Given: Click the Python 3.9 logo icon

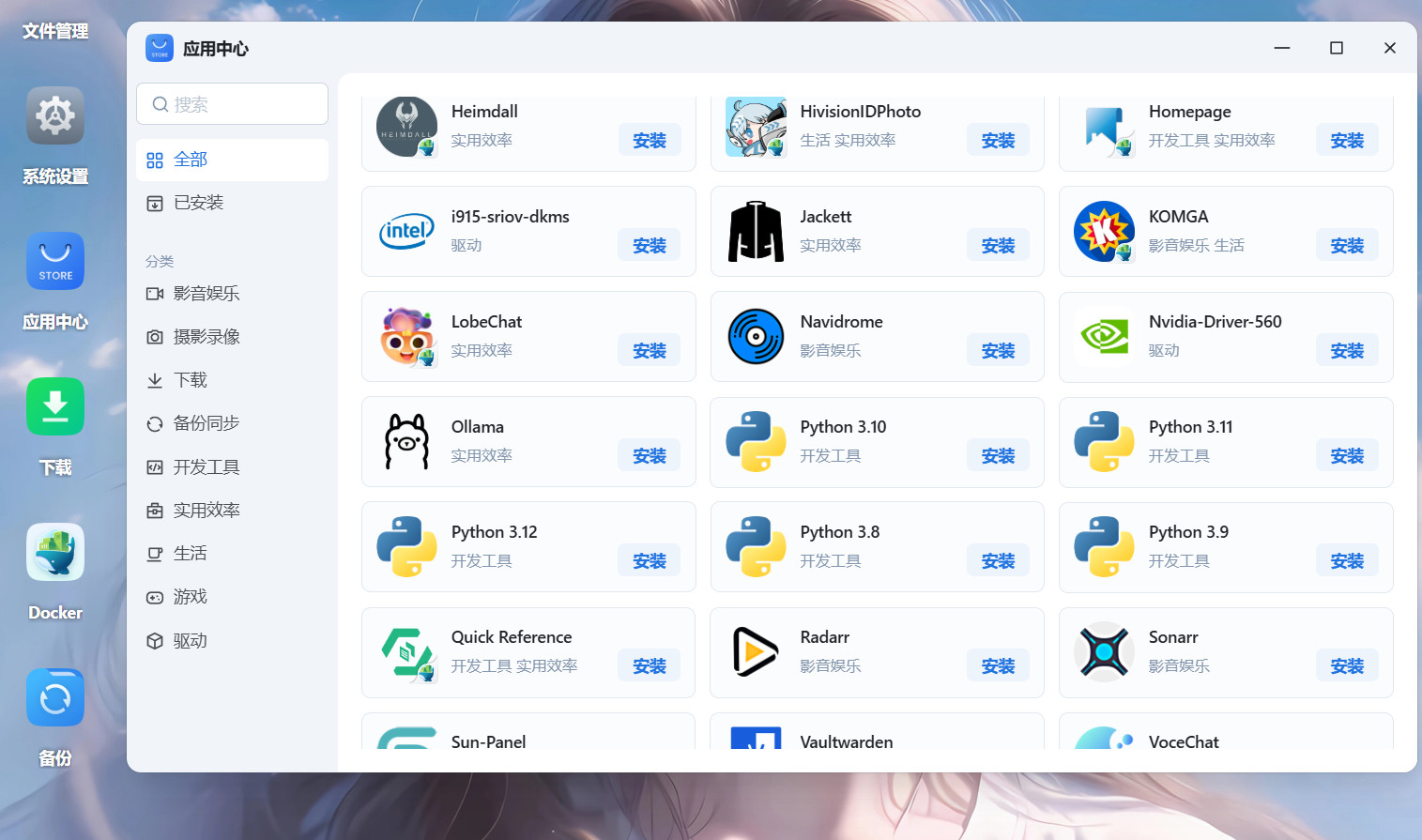Looking at the screenshot, I should click(1105, 546).
